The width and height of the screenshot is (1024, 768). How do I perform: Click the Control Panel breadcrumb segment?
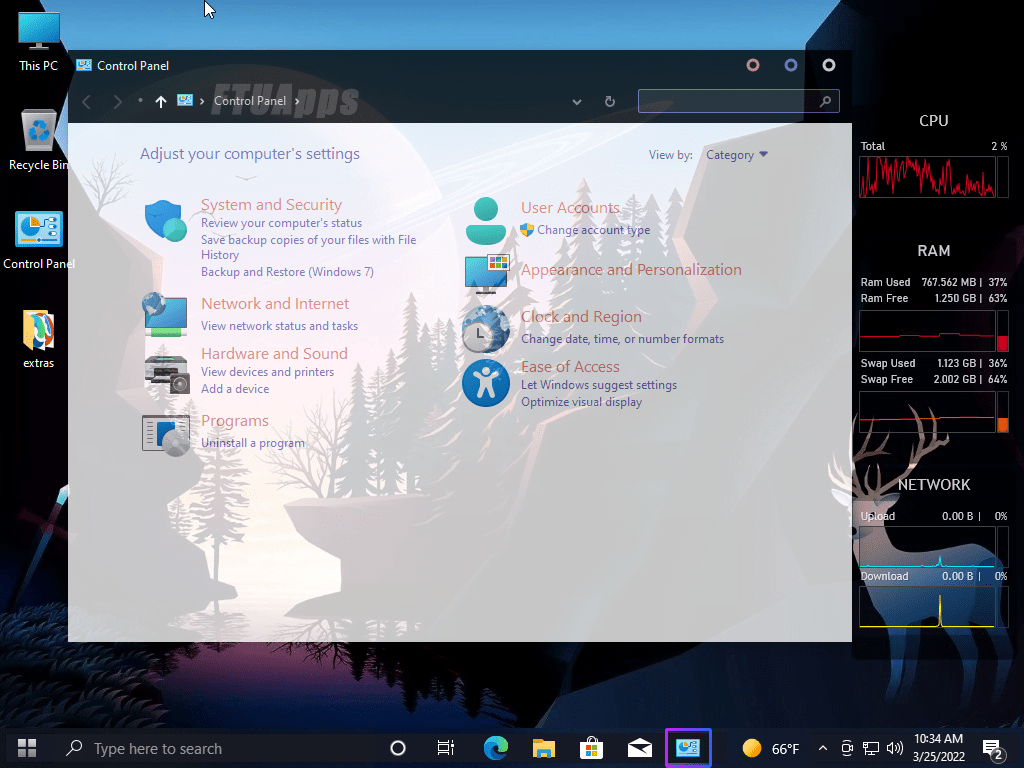(250, 101)
